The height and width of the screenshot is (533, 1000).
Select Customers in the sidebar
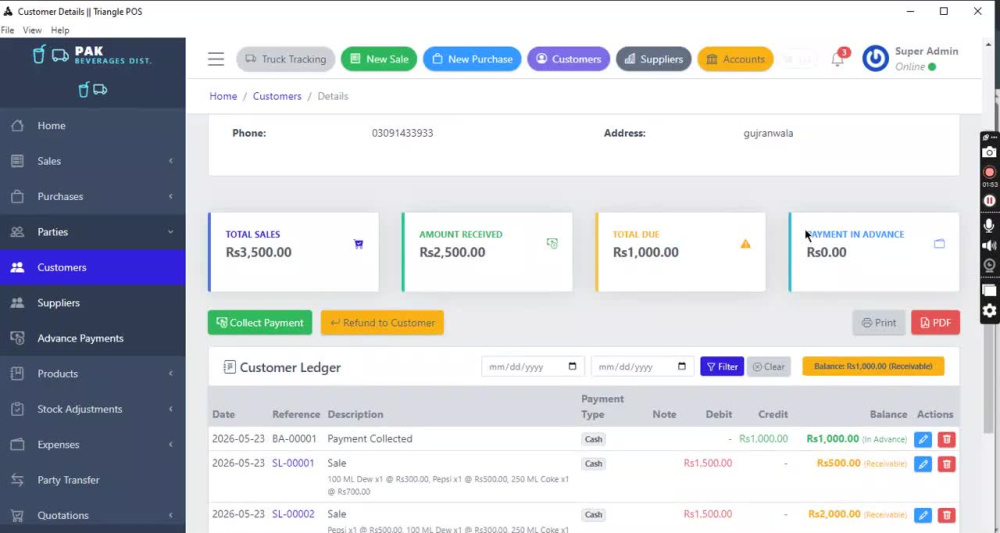pos(93,267)
